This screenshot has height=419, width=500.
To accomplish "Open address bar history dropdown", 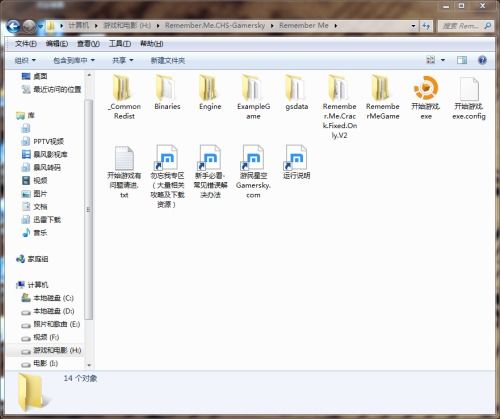I will point(413,26).
